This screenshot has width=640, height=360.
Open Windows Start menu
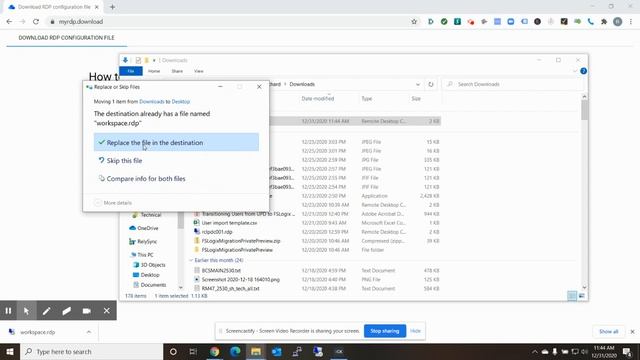10,351
